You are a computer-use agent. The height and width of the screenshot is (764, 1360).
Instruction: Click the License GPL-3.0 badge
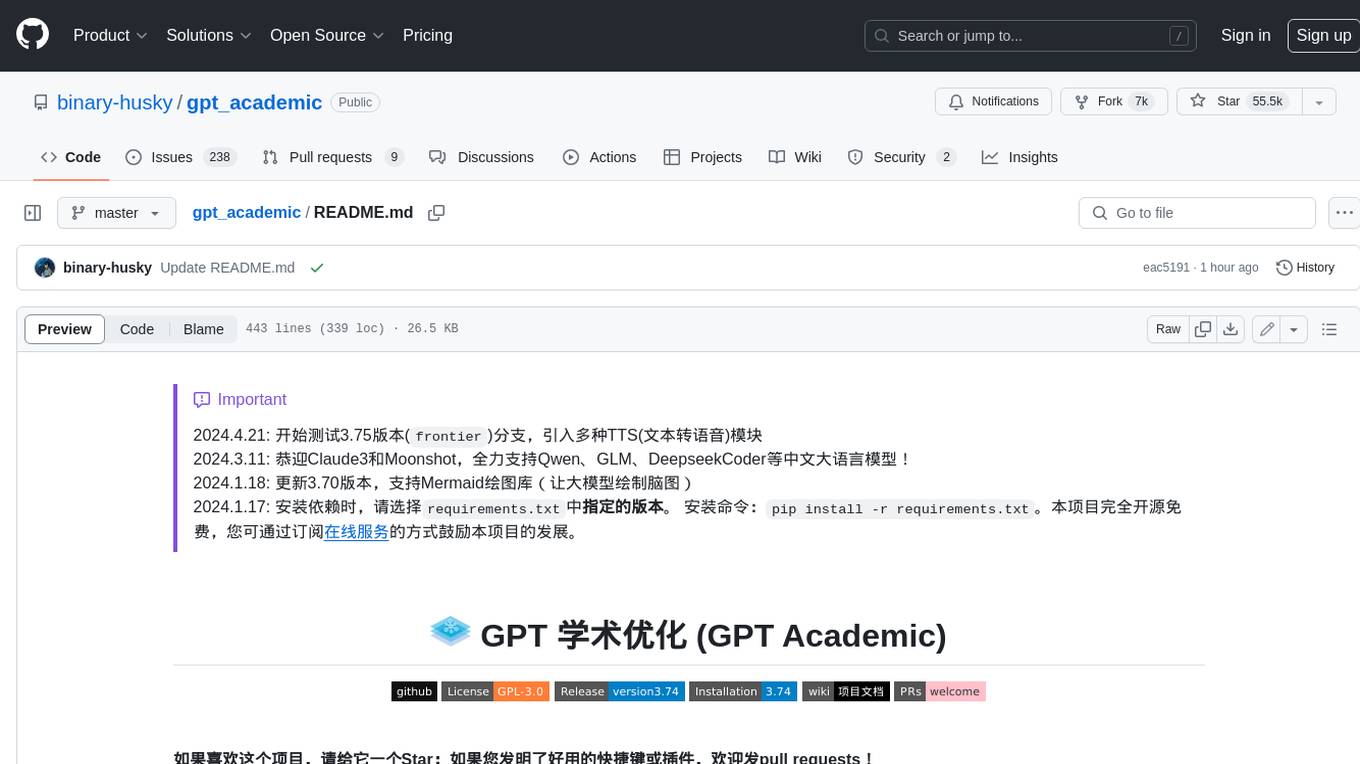click(x=495, y=691)
